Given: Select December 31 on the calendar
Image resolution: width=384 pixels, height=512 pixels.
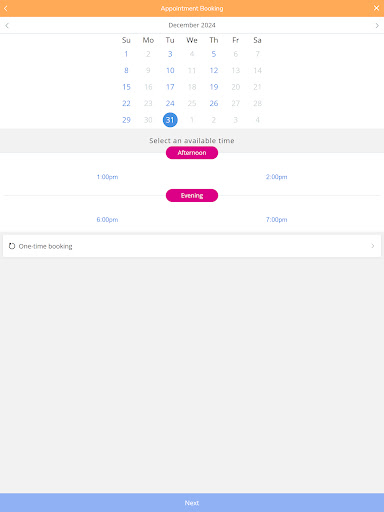Looking at the screenshot, I should point(170,120).
